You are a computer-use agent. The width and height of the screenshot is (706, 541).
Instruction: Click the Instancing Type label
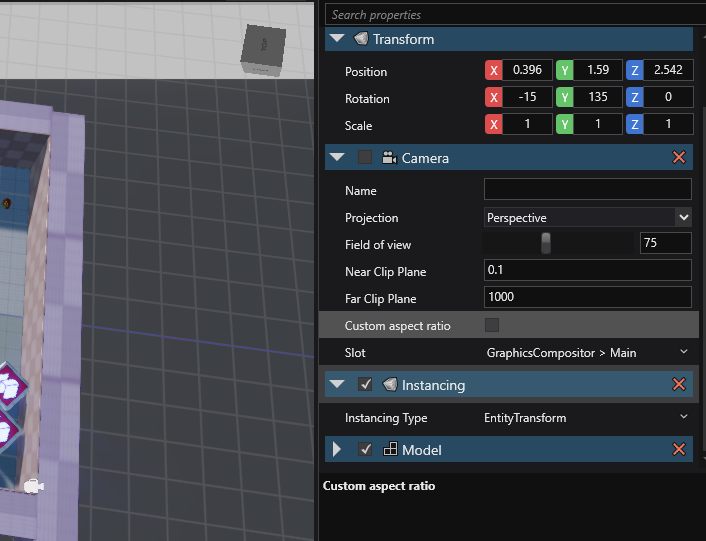(386, 418)
